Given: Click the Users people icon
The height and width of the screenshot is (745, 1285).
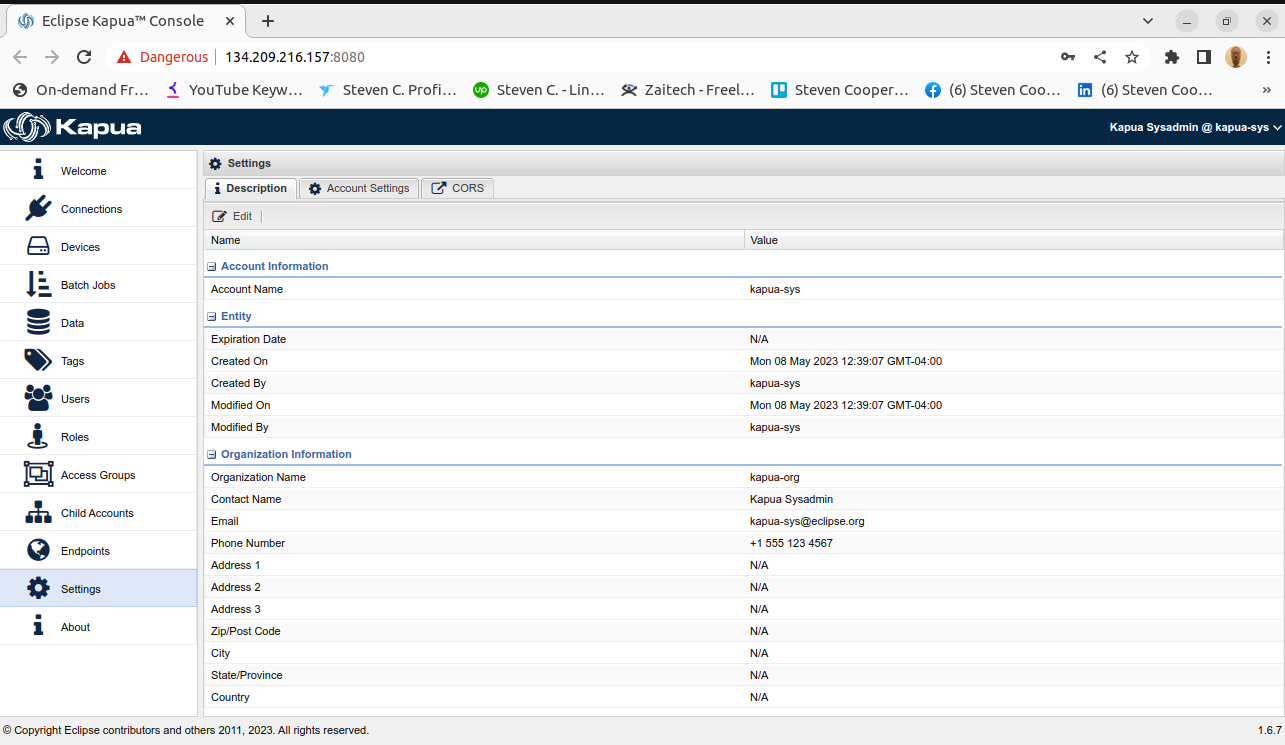Looking at the screenshot, I should coord(38,398).
